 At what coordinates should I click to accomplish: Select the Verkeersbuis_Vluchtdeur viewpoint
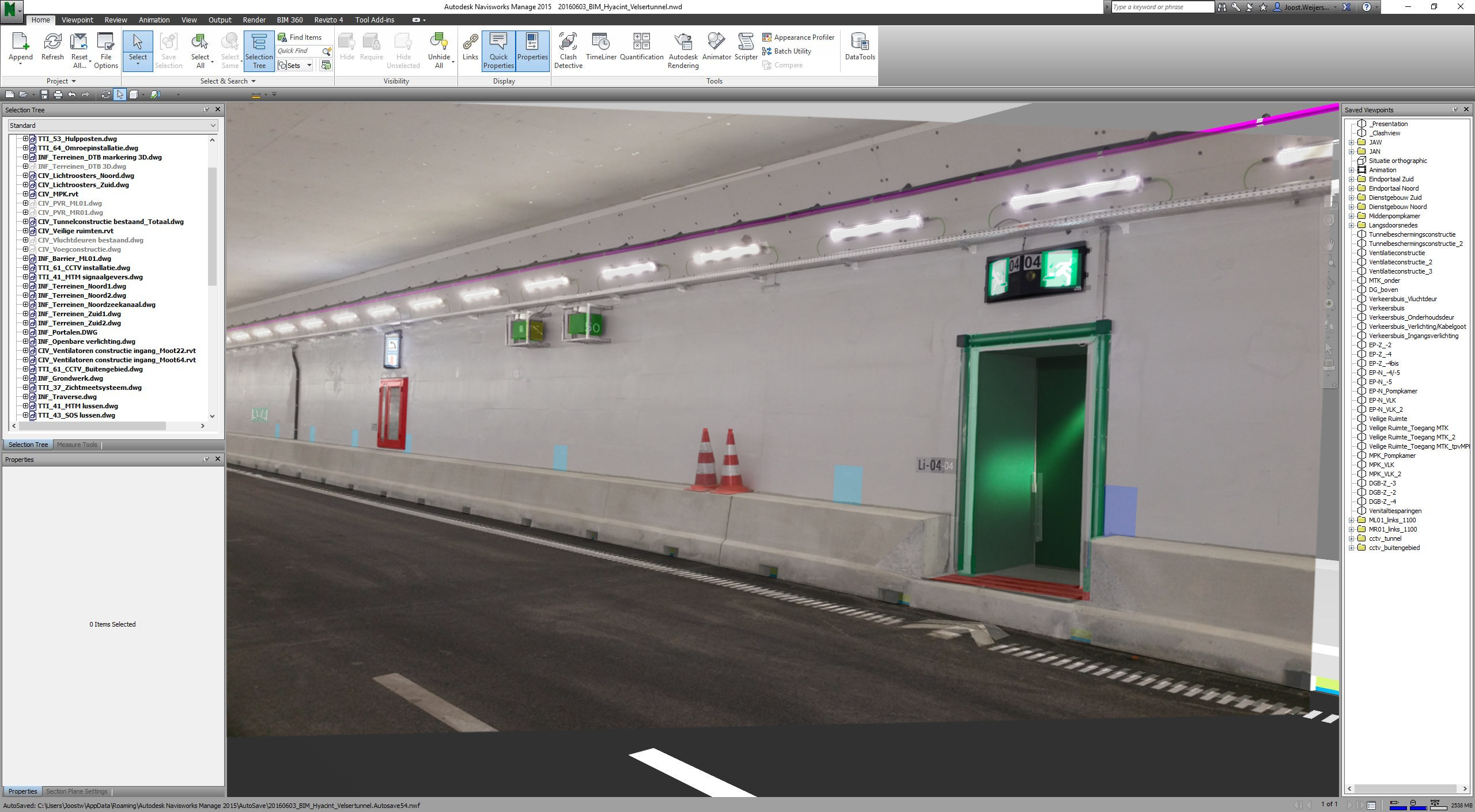1403,299
